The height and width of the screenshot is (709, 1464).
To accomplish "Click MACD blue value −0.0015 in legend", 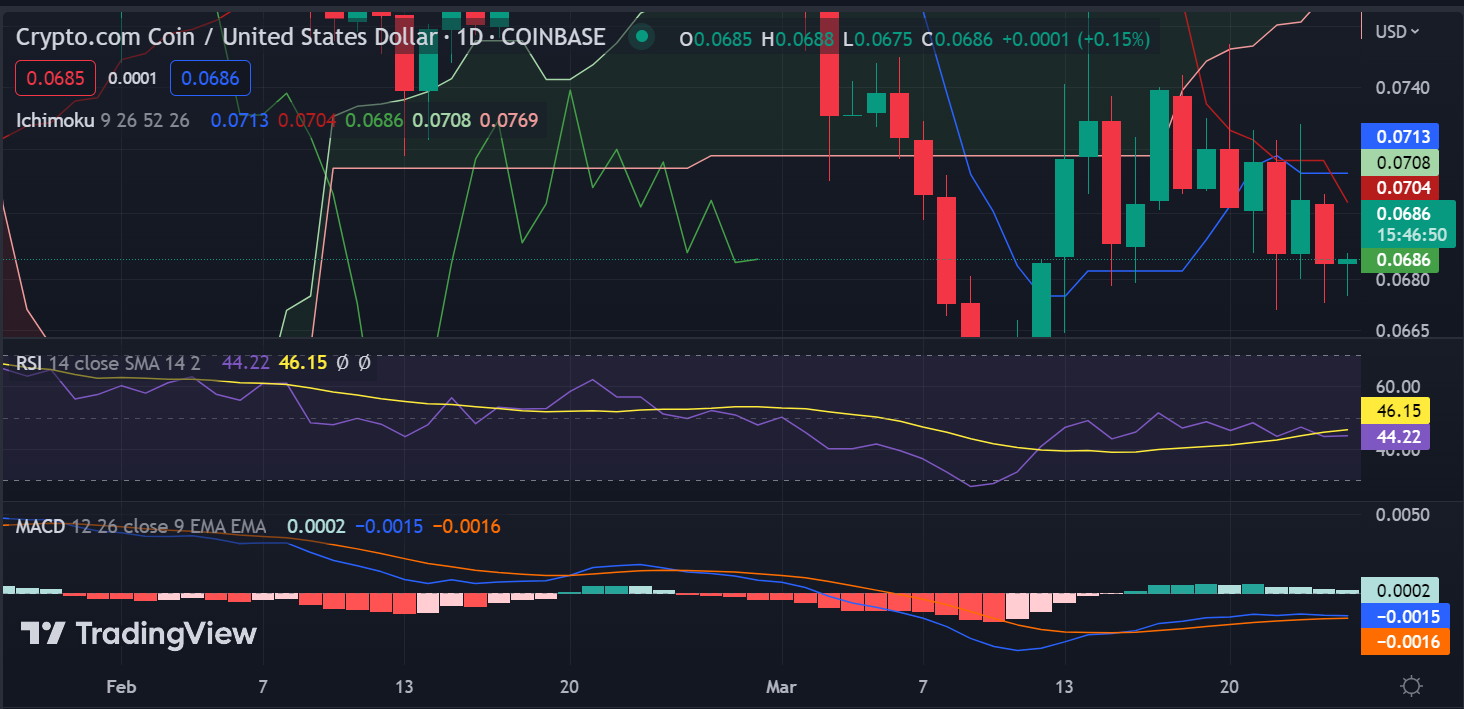I will click(x=388, y=526).
